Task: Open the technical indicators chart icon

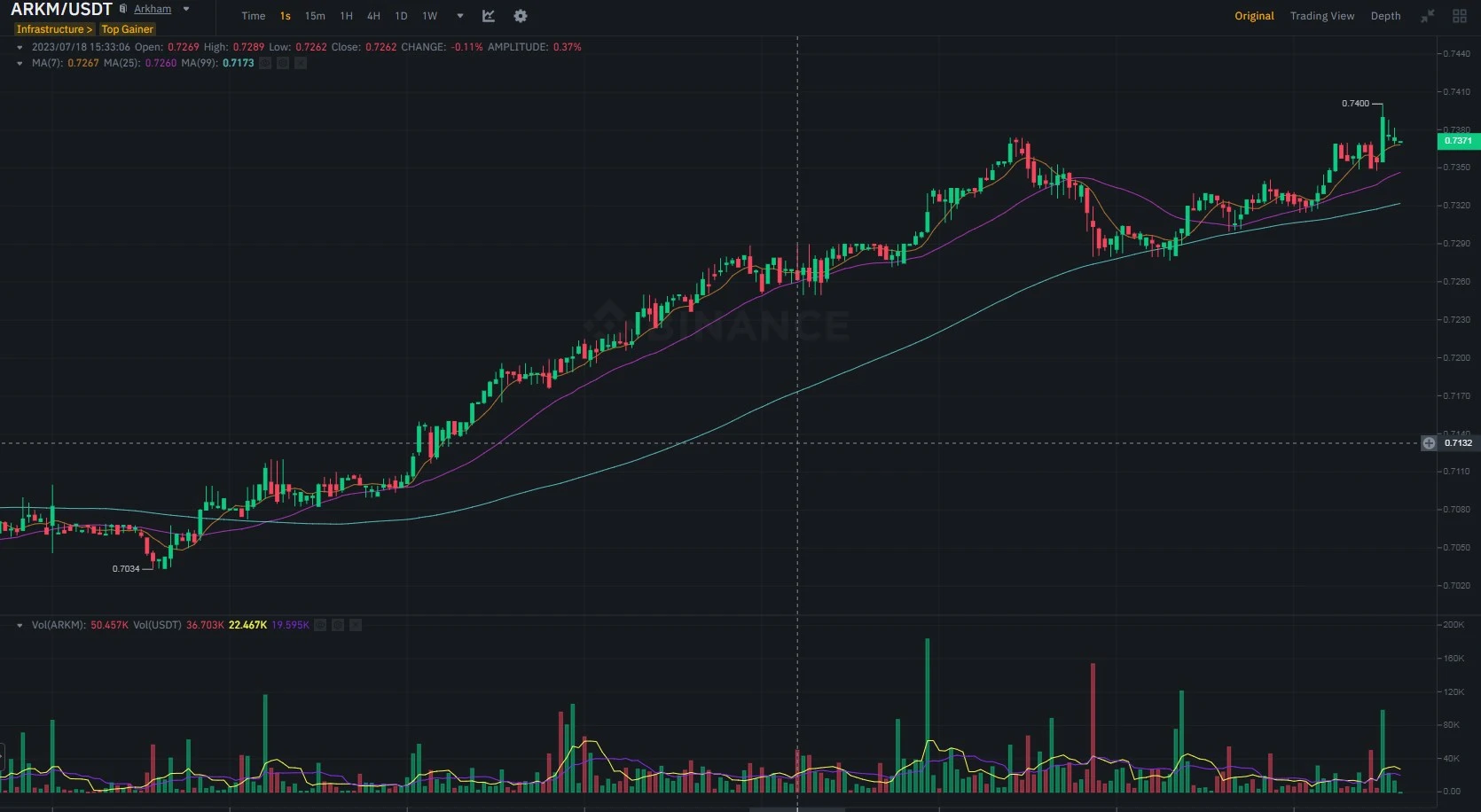Action: (489, 16)
